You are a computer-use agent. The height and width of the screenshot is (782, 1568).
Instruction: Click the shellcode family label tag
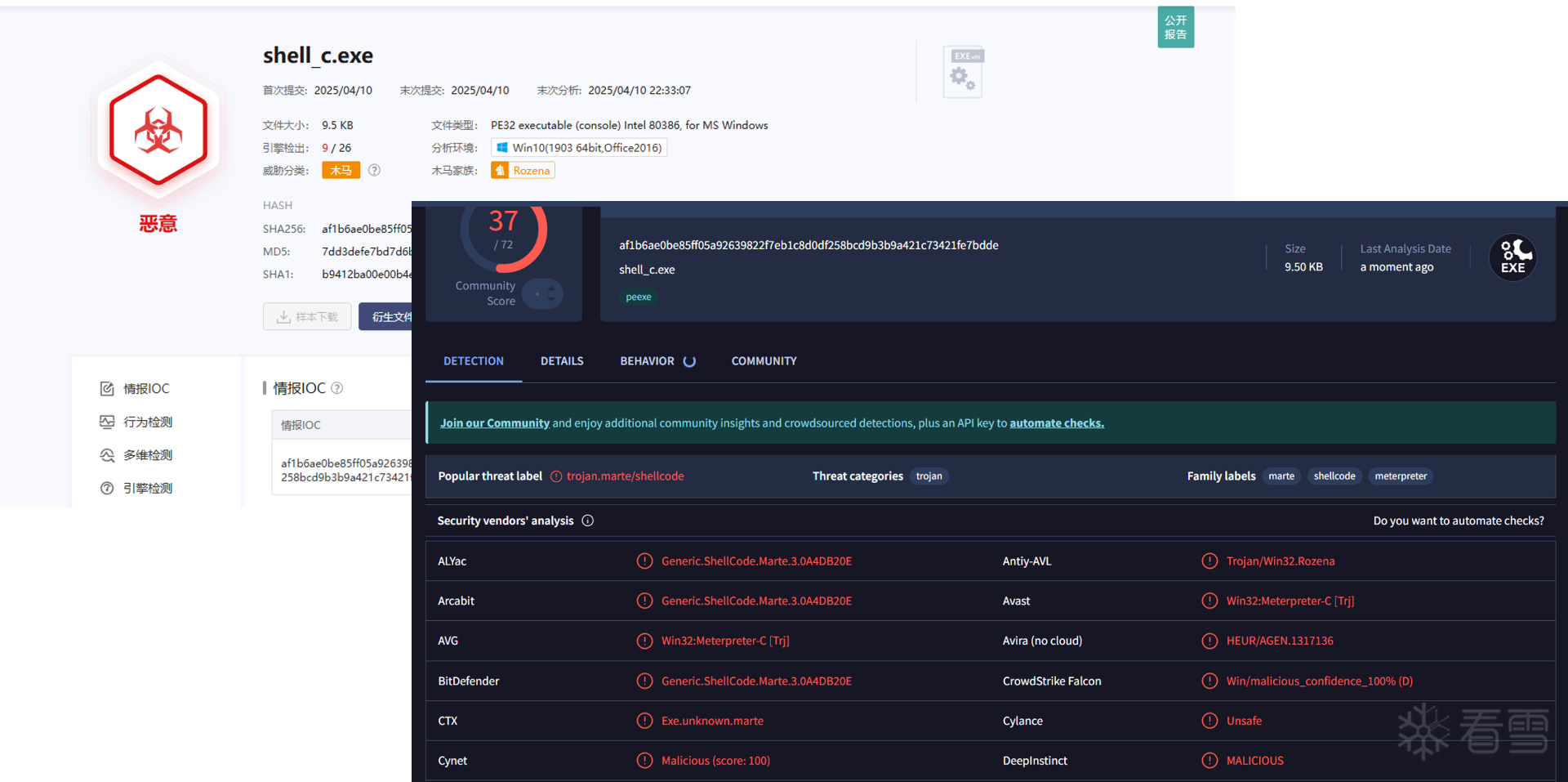point(1334,476)
